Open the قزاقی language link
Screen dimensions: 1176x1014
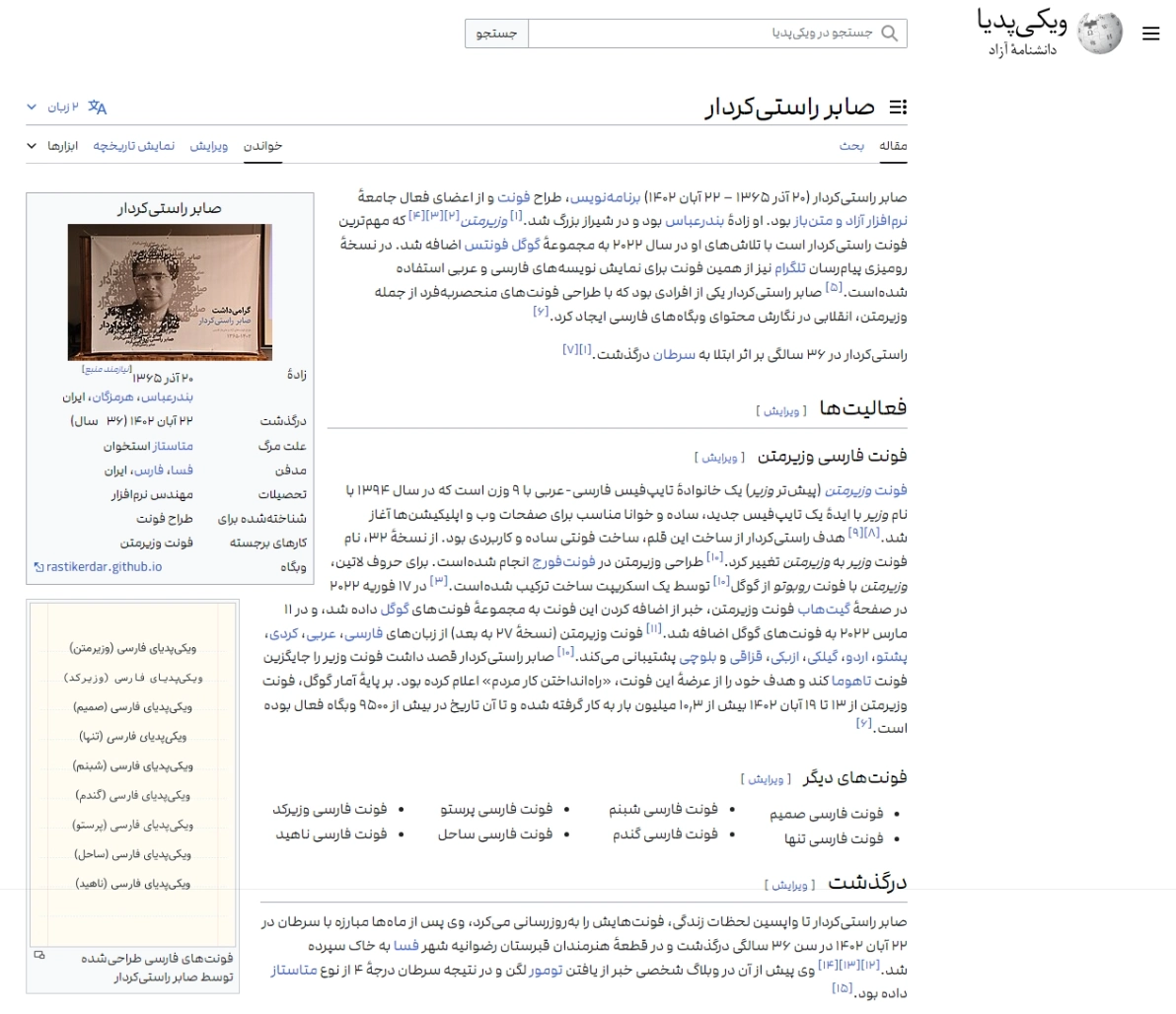pos(746,657)
